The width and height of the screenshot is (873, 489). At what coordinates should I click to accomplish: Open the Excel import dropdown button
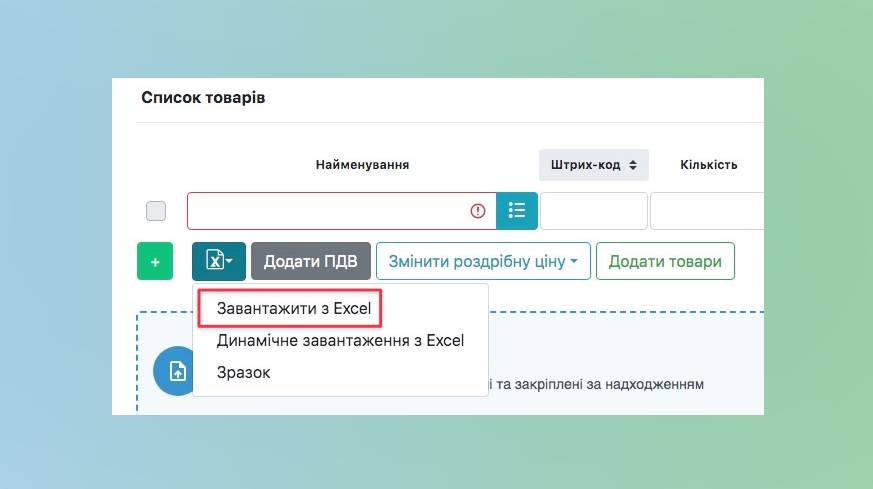(218, 261)
